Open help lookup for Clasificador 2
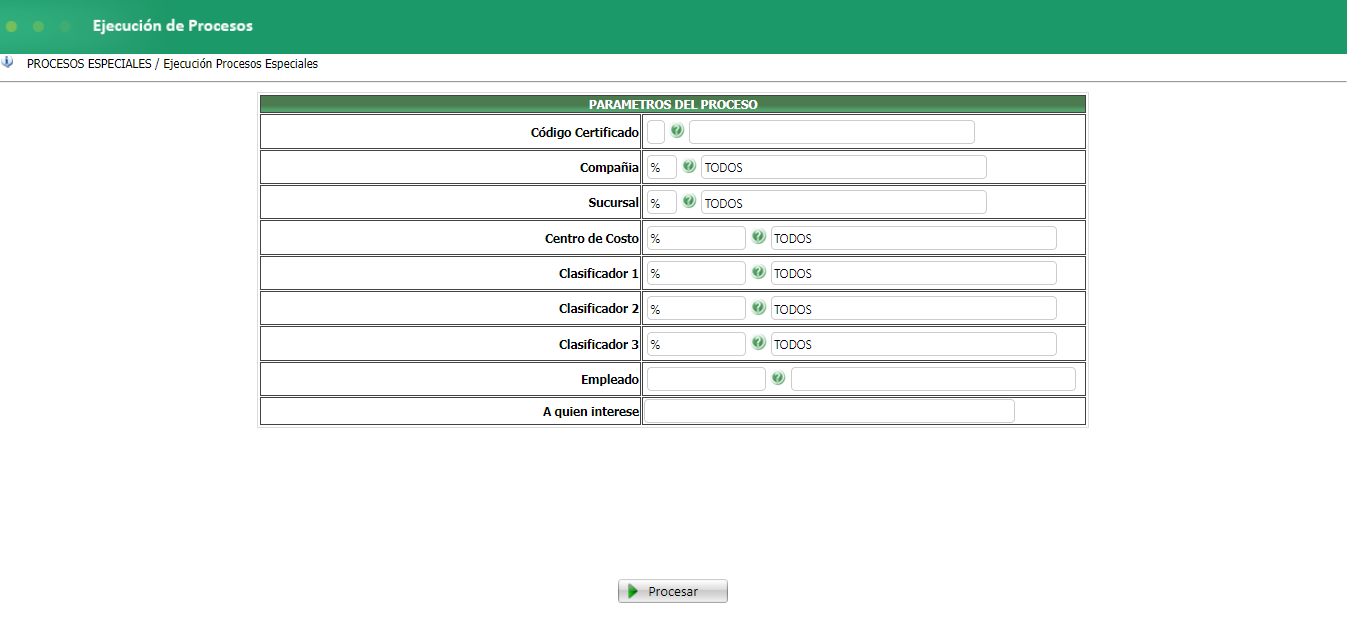The width and height of the screenshot is (1347, 639). (759, 308)
